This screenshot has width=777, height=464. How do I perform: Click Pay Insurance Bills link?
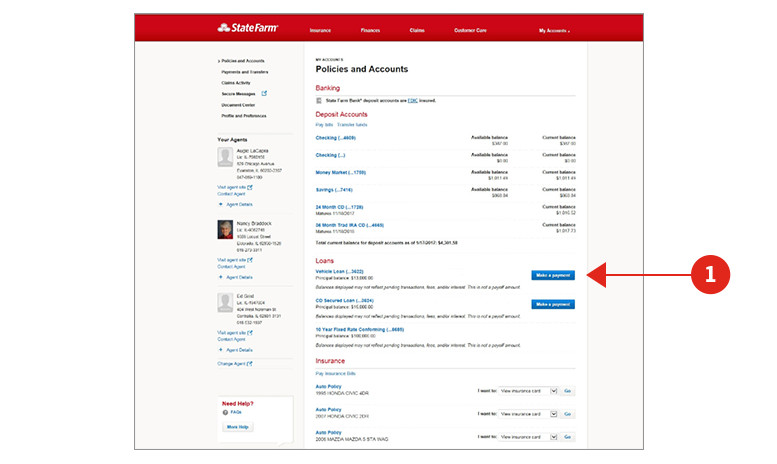335,373
